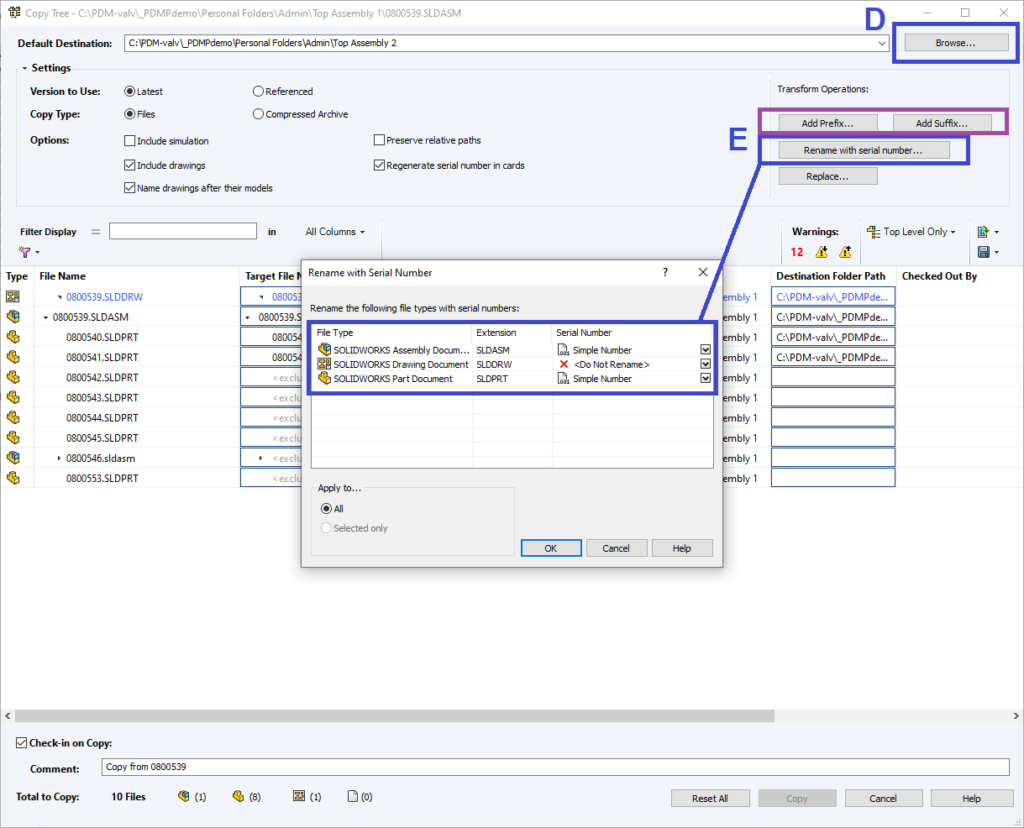The height and width of the screenshot is (828, 1024).
Task: Open the filter funnel icon options
Action: tap(24, 252)
